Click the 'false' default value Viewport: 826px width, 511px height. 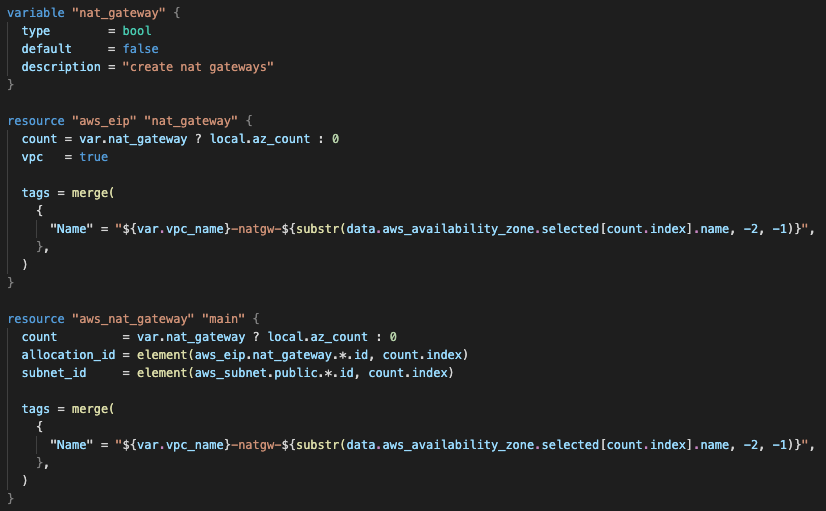[141, 48]
